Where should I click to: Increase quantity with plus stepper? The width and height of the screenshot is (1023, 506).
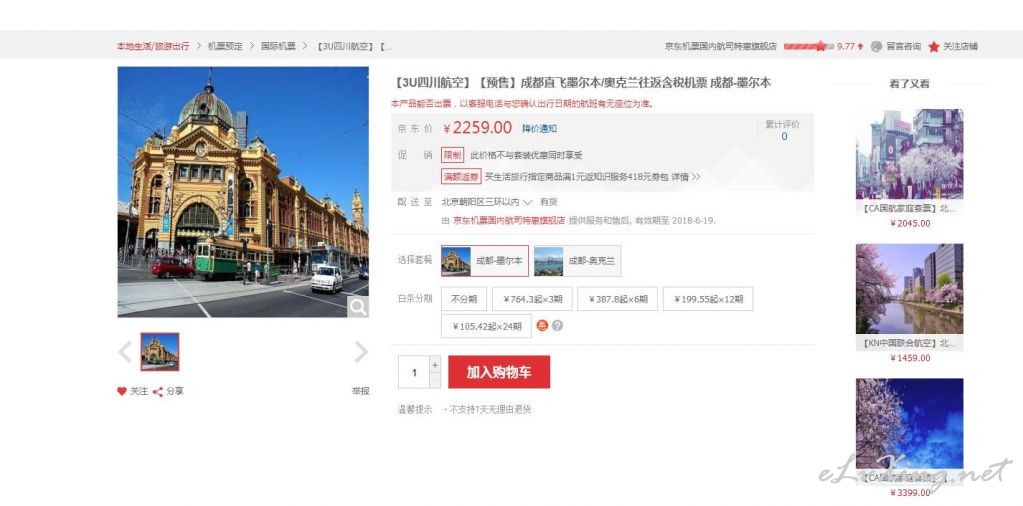[x=435, y=364]
